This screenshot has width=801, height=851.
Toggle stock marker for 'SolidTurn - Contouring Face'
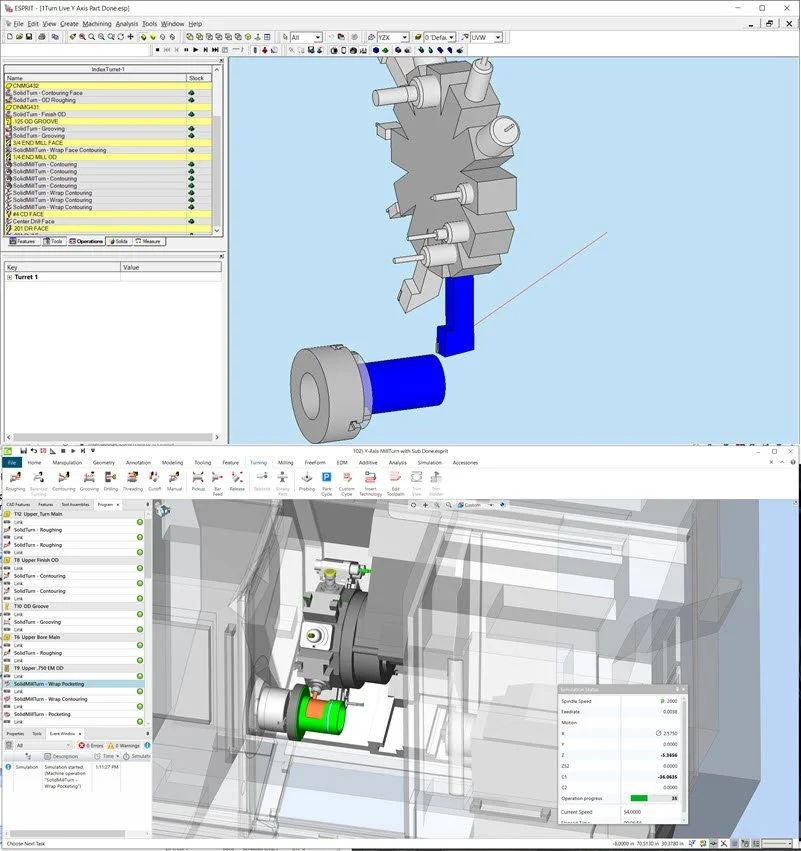(191, 93)
